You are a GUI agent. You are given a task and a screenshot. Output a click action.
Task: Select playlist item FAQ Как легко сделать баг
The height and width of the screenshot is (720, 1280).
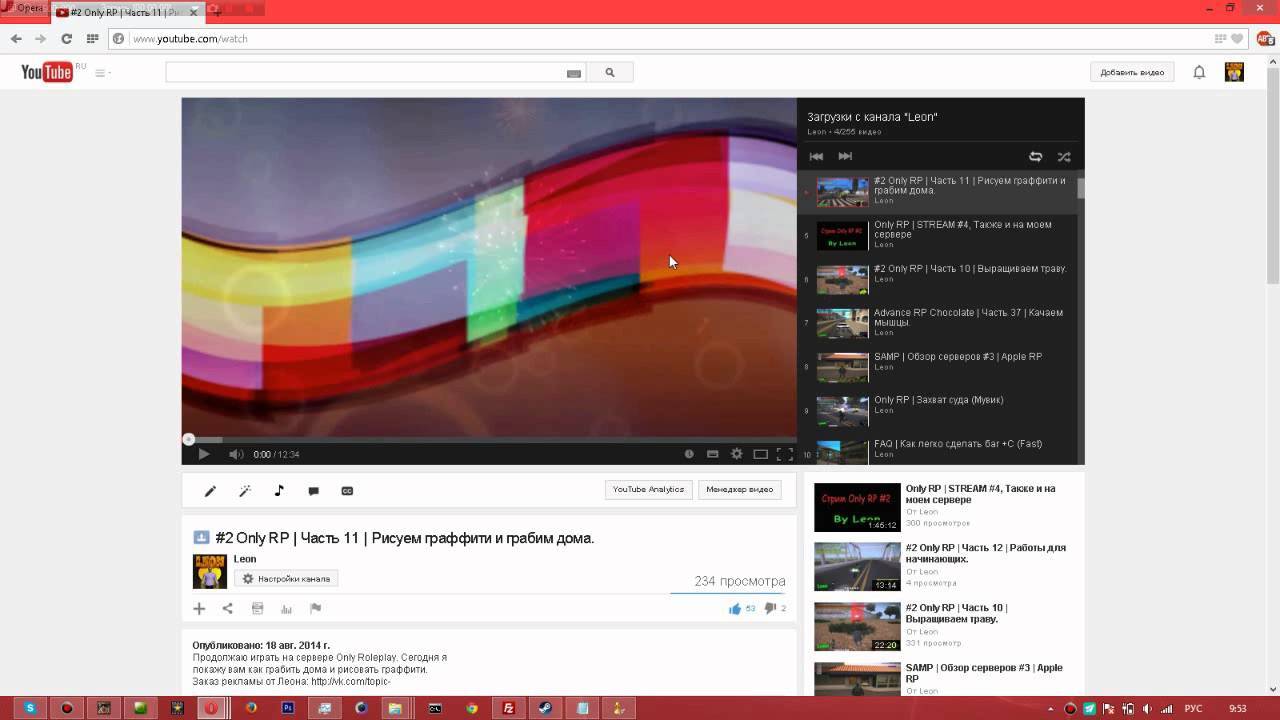tap(938, 451)
